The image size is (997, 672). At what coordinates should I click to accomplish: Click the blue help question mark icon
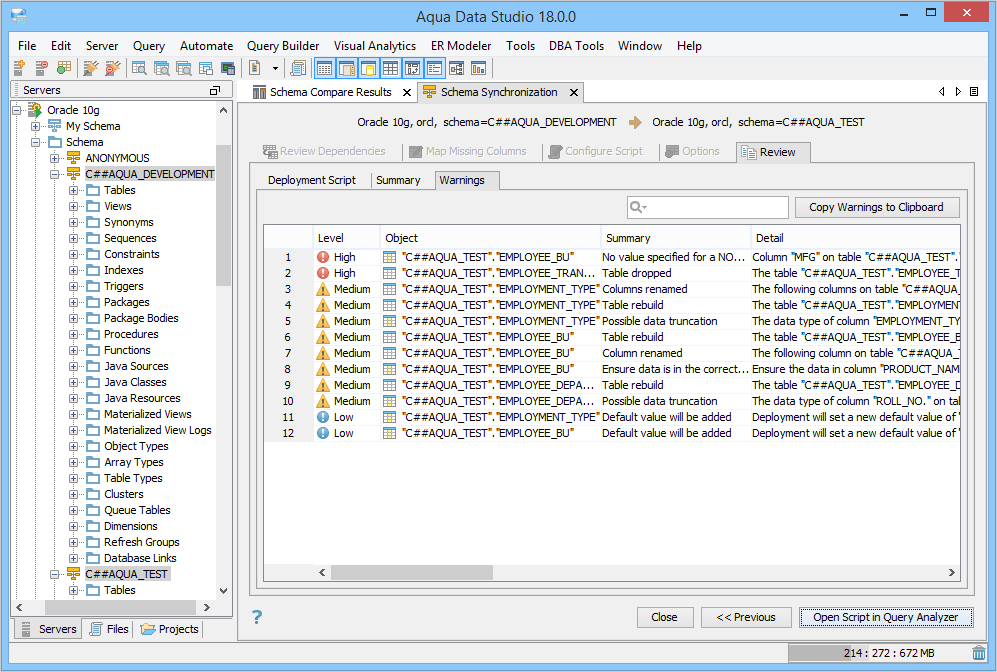coord(257,617)
